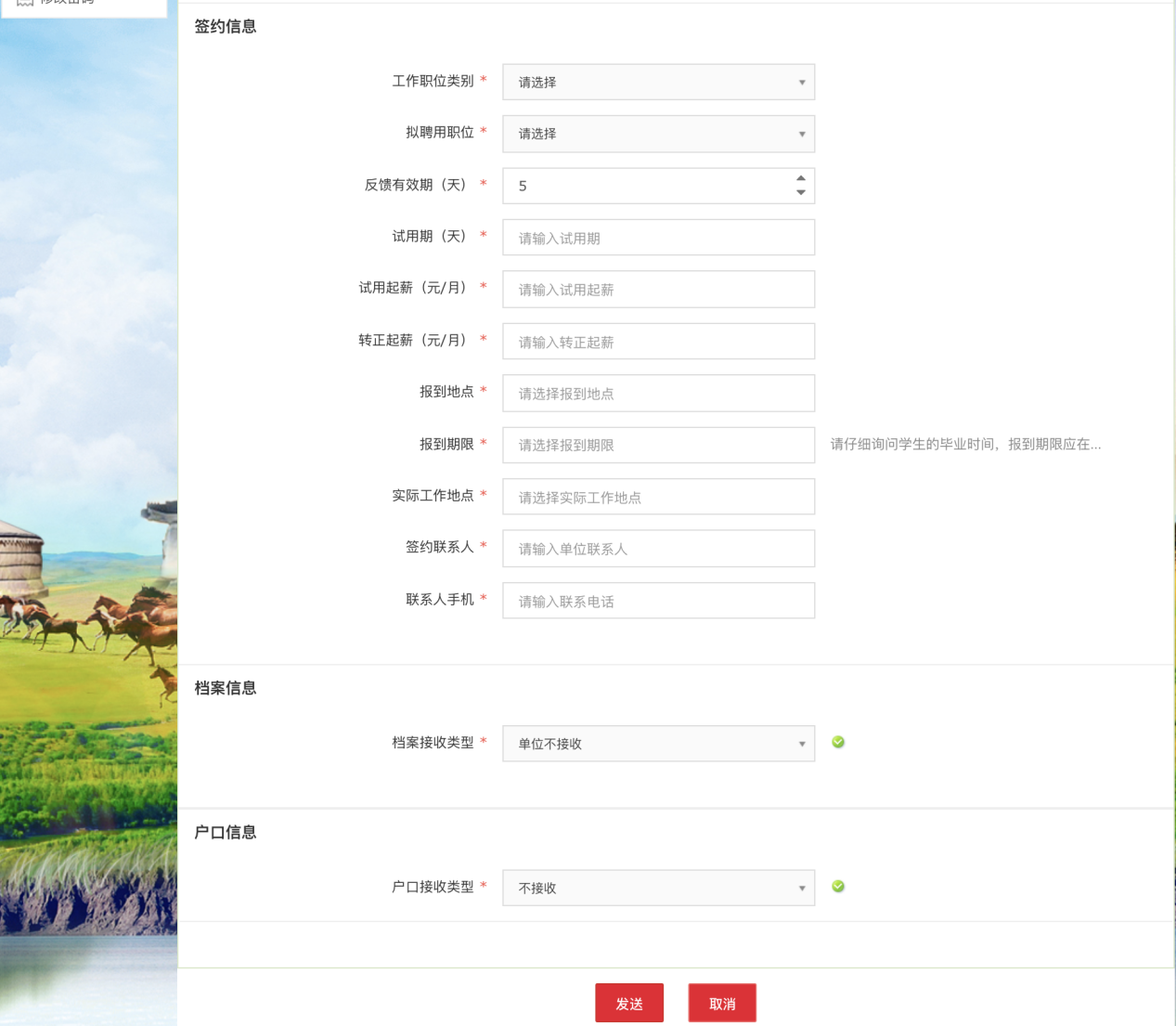
Task: Open the 户口接收类型 dropdown showing 不接收
Action: [658, 887]
